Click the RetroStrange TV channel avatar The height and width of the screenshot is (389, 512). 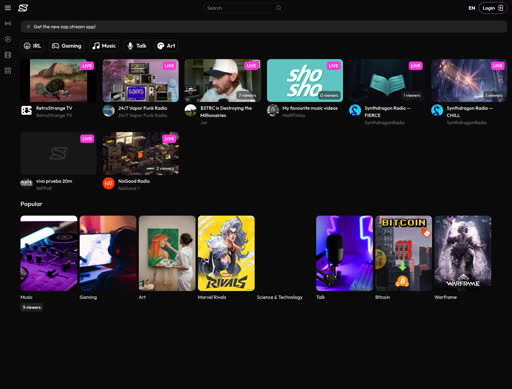[26, 110]
